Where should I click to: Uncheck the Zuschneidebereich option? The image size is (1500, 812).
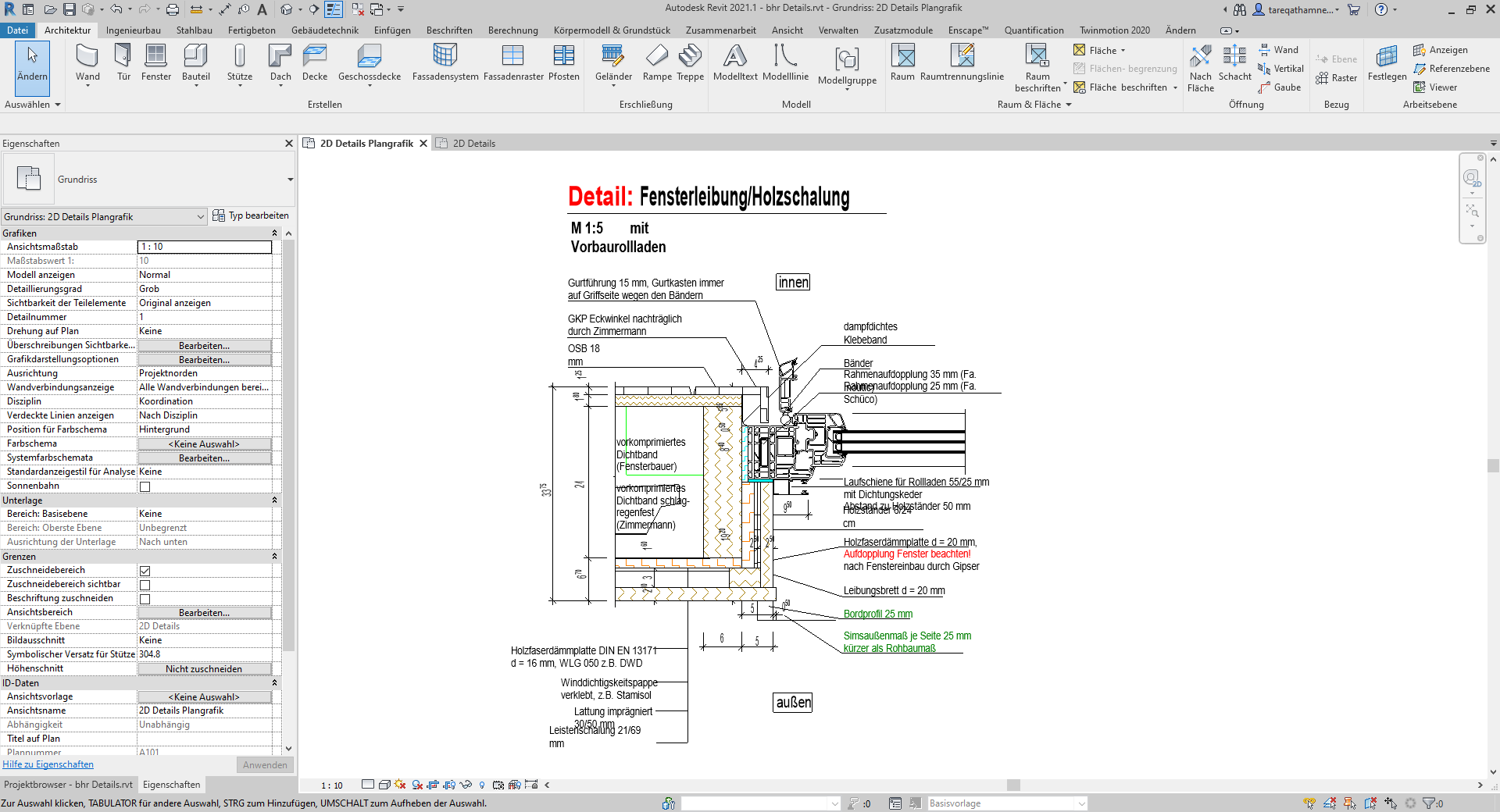[145, 570]
